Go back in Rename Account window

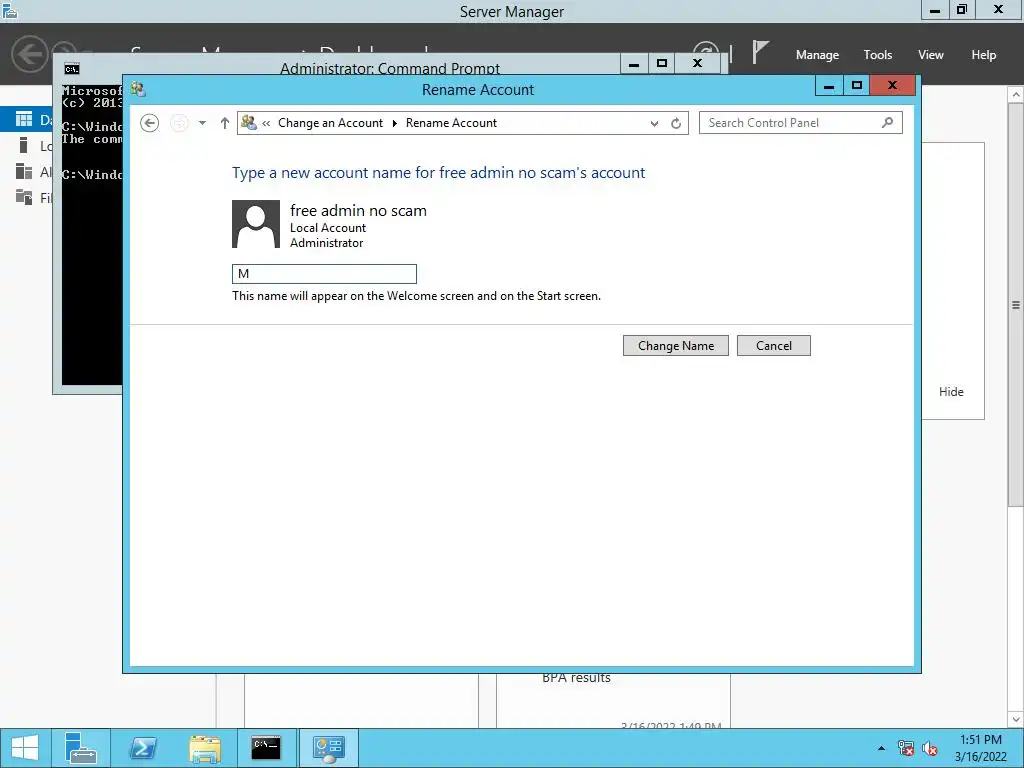[150, 123]
